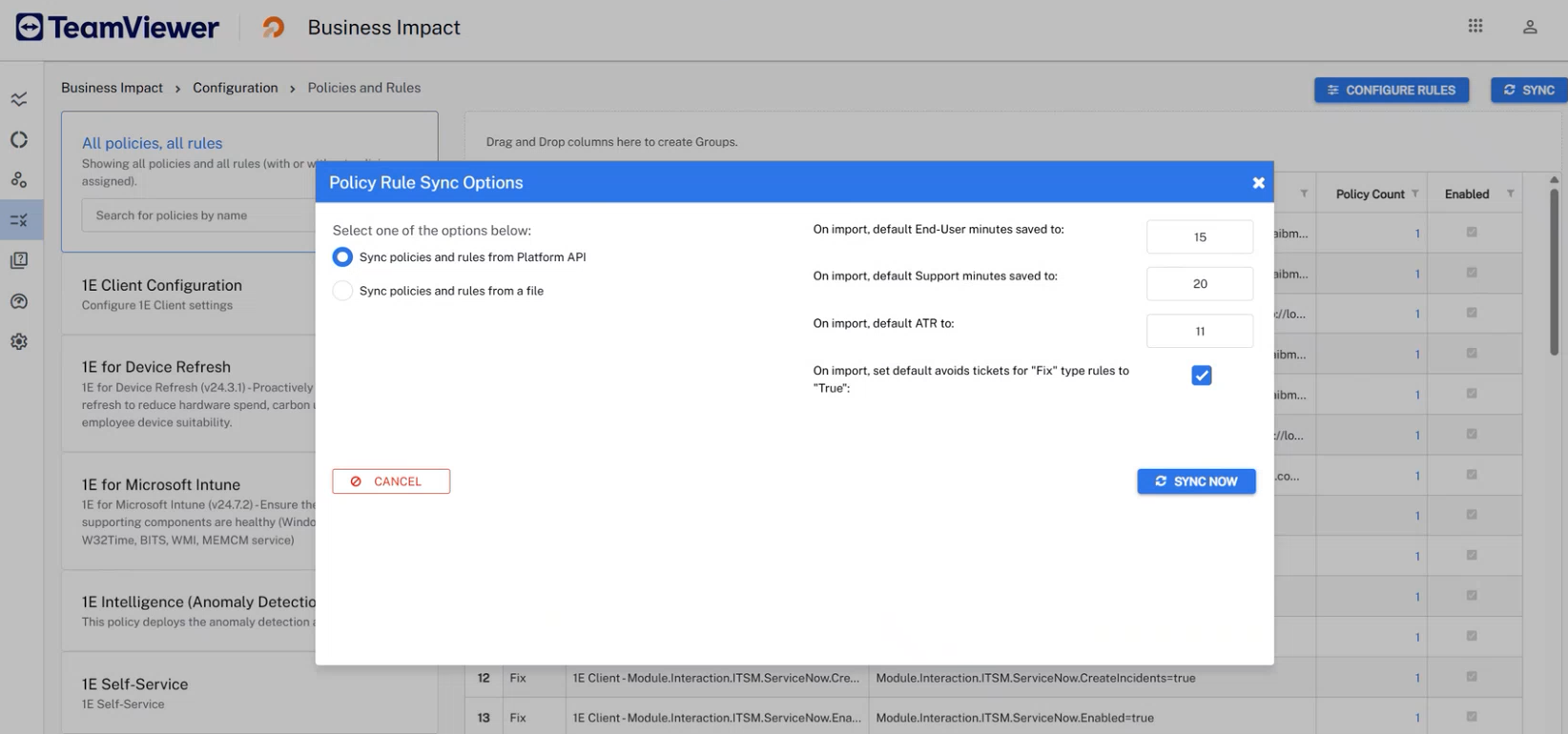The image size is (1568, 734).
Task: Click the gauge dashboard sidebar icon
Action: (19, 301)
